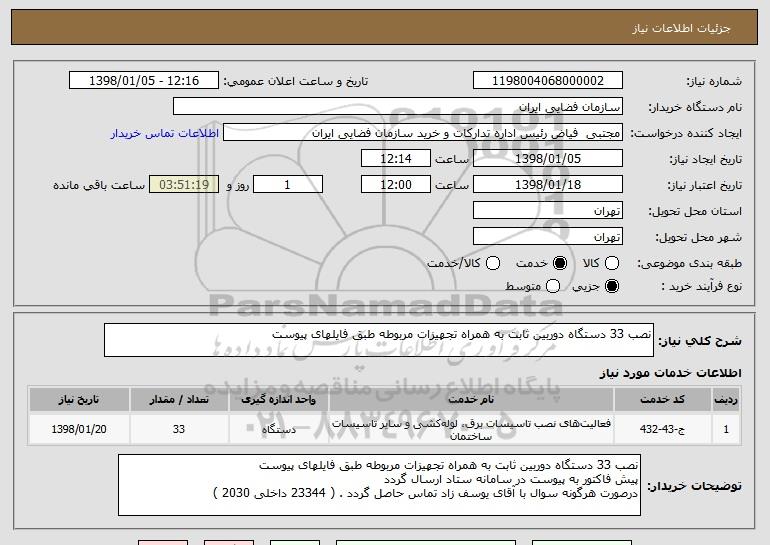Click the تاریخ نیاز column header
Image resolution: width=770 pixels, height=545 pixels.
tap(79, 400)
